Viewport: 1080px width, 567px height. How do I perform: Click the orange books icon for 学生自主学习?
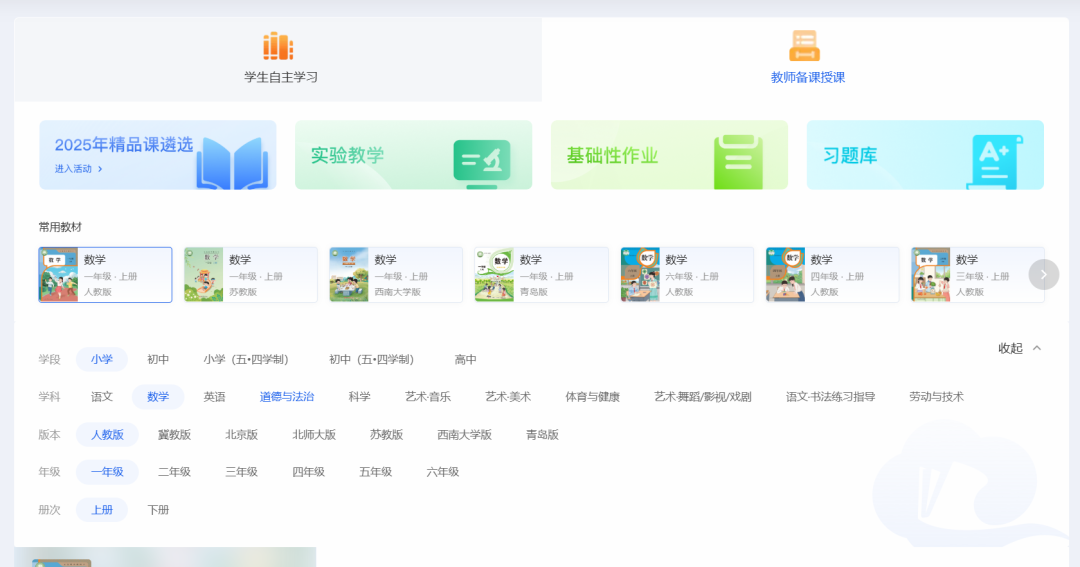point(278,46)
